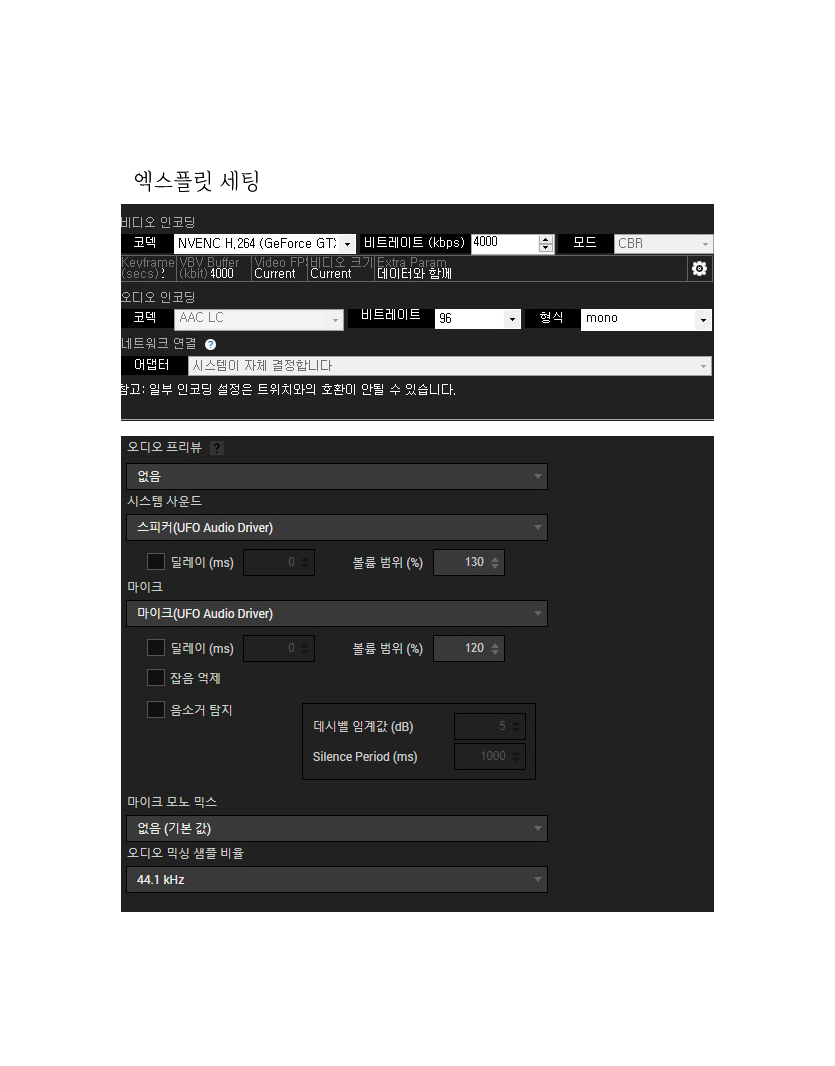This screenshot has height=1066, width=835.
Task: Click the audio preview help icon
Action: 216,448
